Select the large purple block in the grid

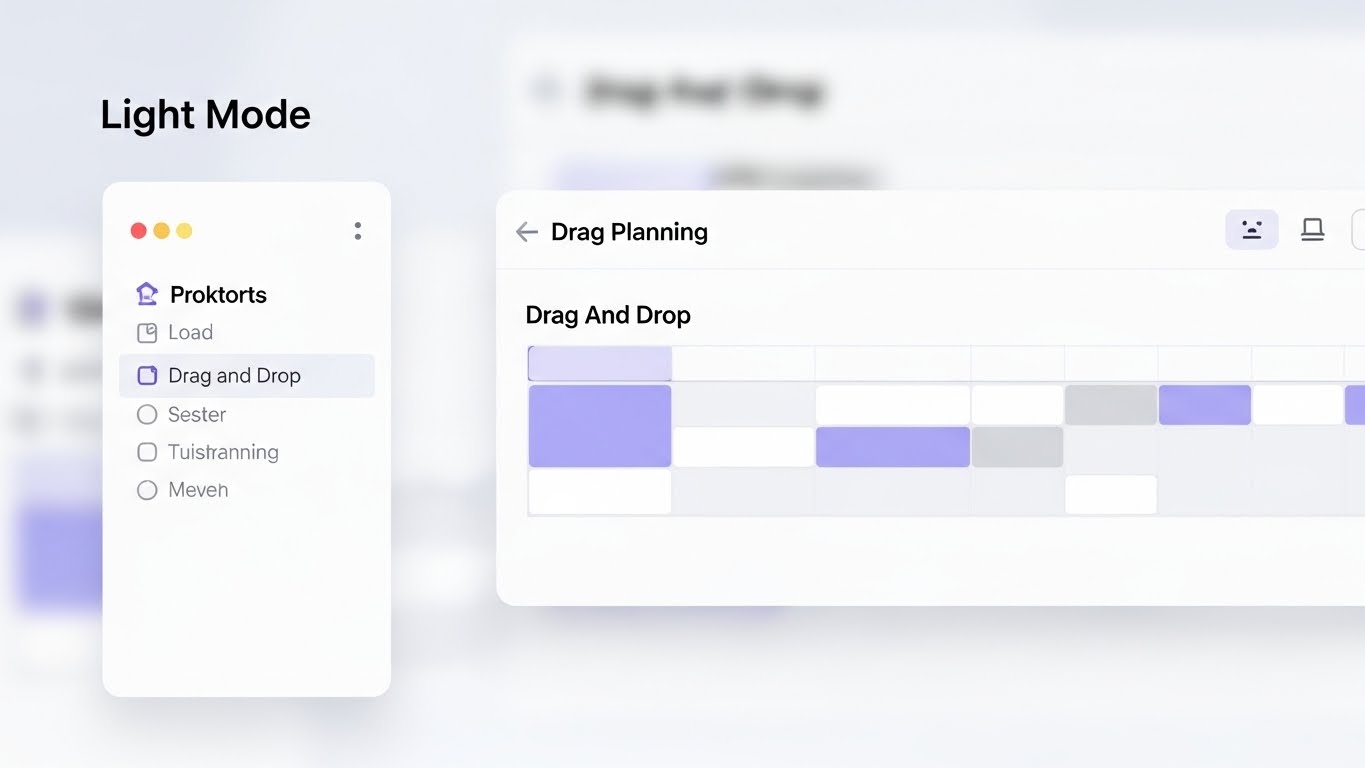[x=599, y=425]
